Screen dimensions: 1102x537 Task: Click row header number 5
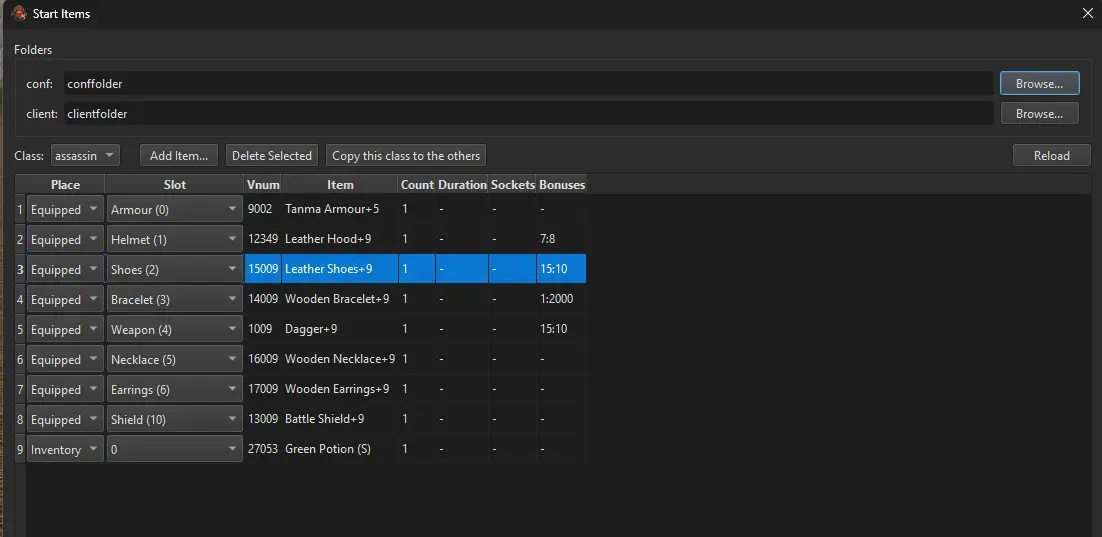[20, 330]
